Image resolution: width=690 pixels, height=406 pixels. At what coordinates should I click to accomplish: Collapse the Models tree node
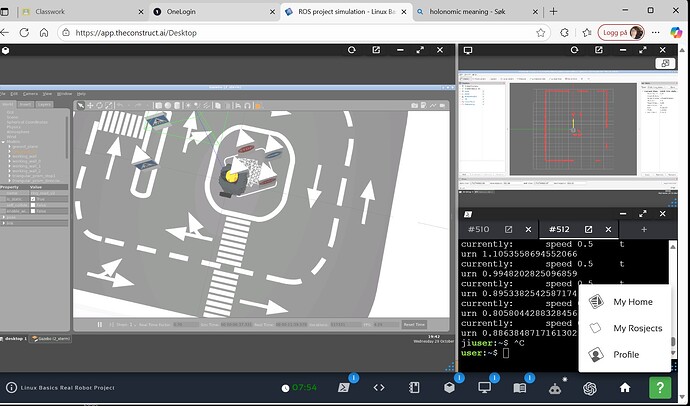[4, 142]
